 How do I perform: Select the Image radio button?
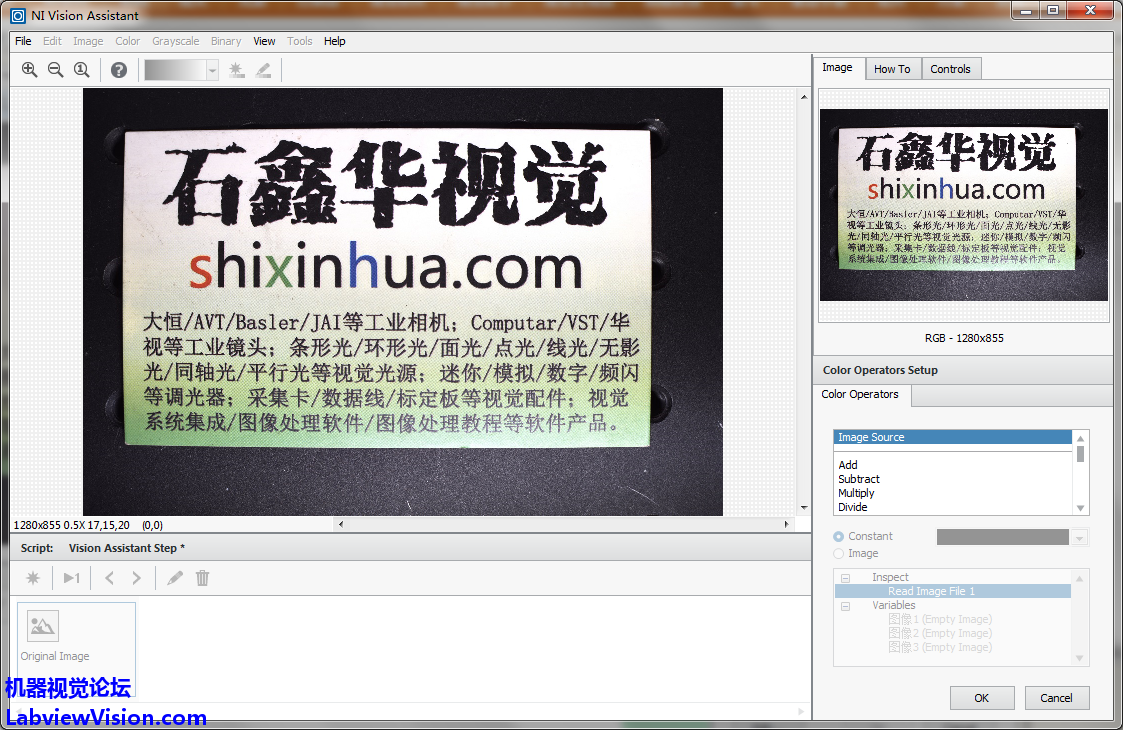[839, 554]
